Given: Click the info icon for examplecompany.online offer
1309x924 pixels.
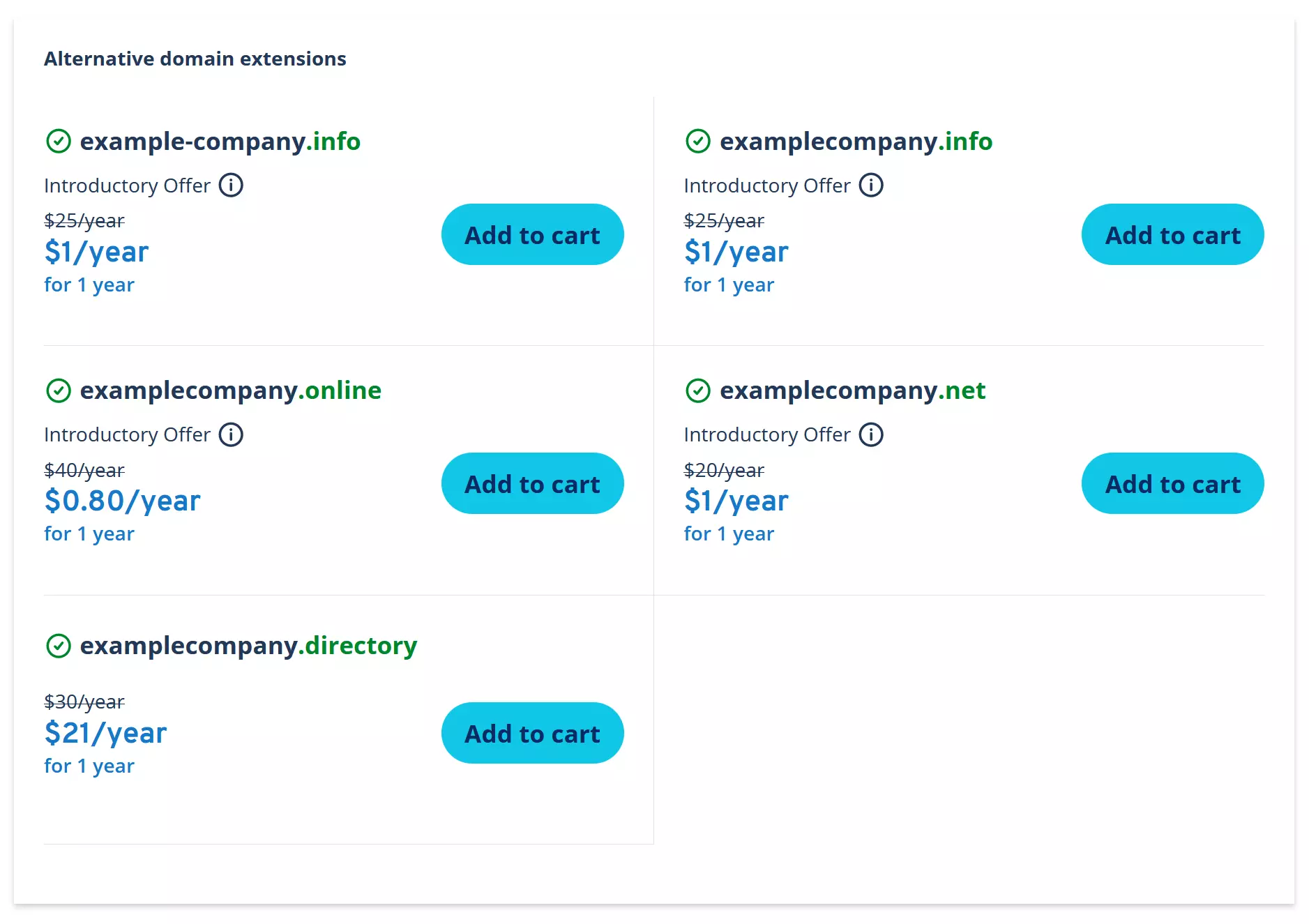Looking at the screenshot, I should tap(232, 434).
